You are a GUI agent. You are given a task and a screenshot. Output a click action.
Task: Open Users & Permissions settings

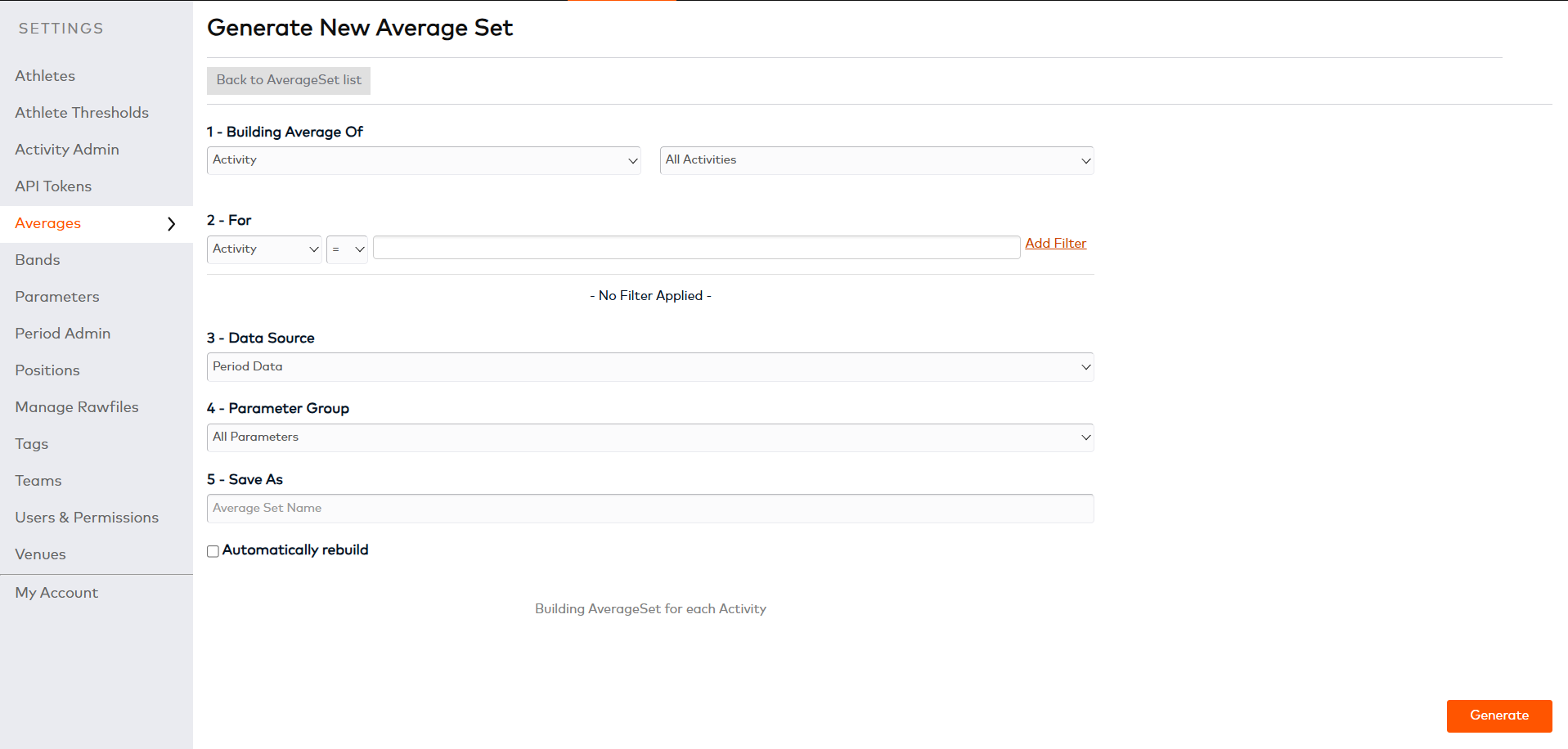click(87, 518)
